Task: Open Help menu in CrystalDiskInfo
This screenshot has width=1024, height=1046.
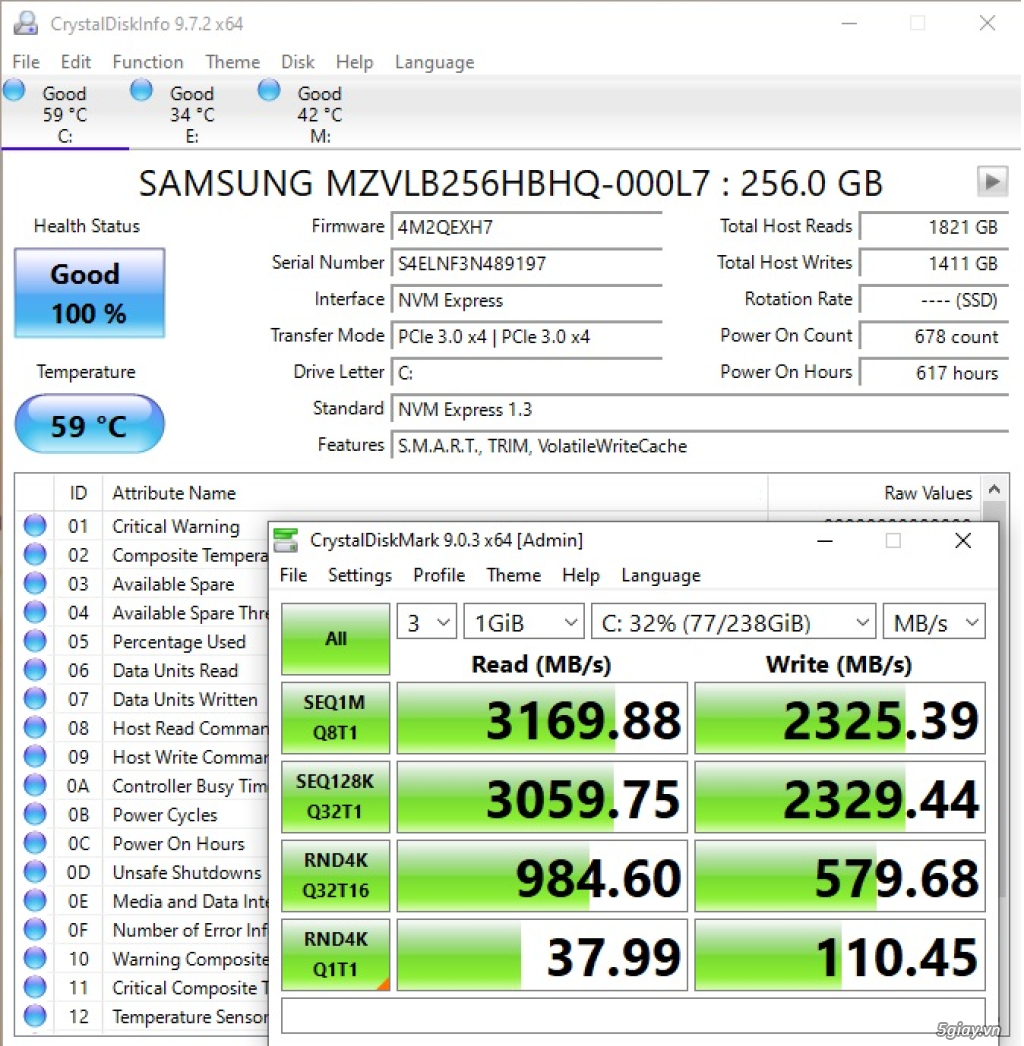Action: coord(354,62)
